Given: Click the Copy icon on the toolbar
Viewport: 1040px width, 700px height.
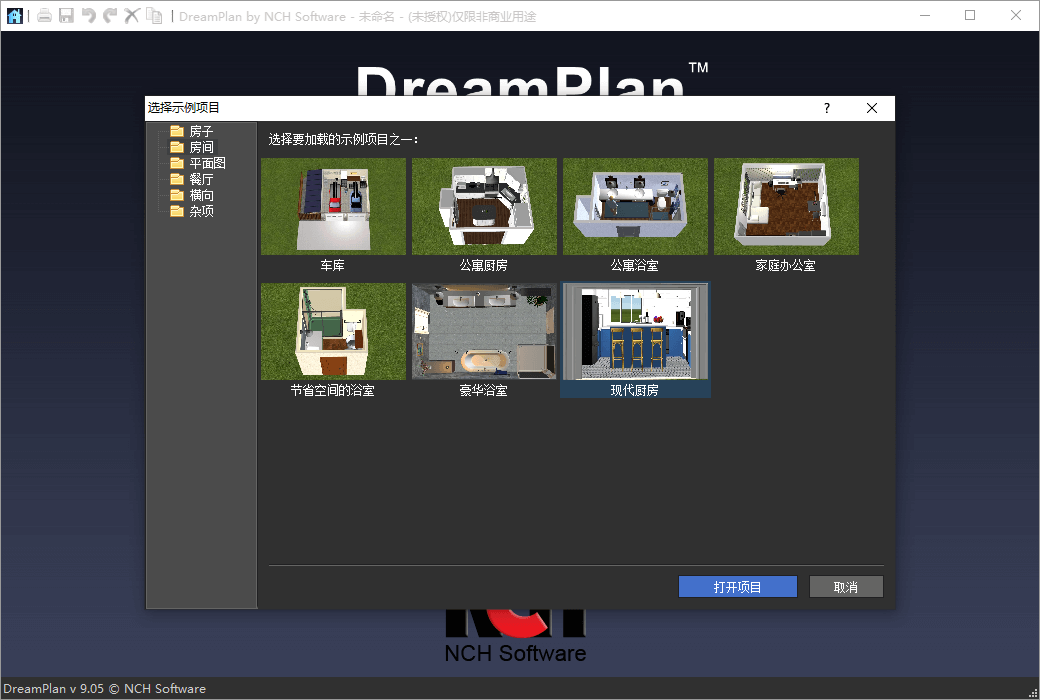Looking at the screenshot, I should tap(155, 15).
